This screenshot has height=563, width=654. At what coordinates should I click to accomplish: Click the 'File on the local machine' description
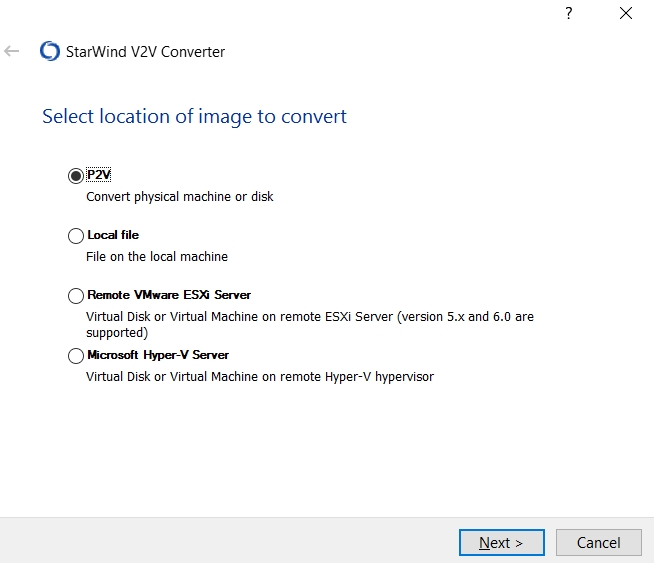157,256
